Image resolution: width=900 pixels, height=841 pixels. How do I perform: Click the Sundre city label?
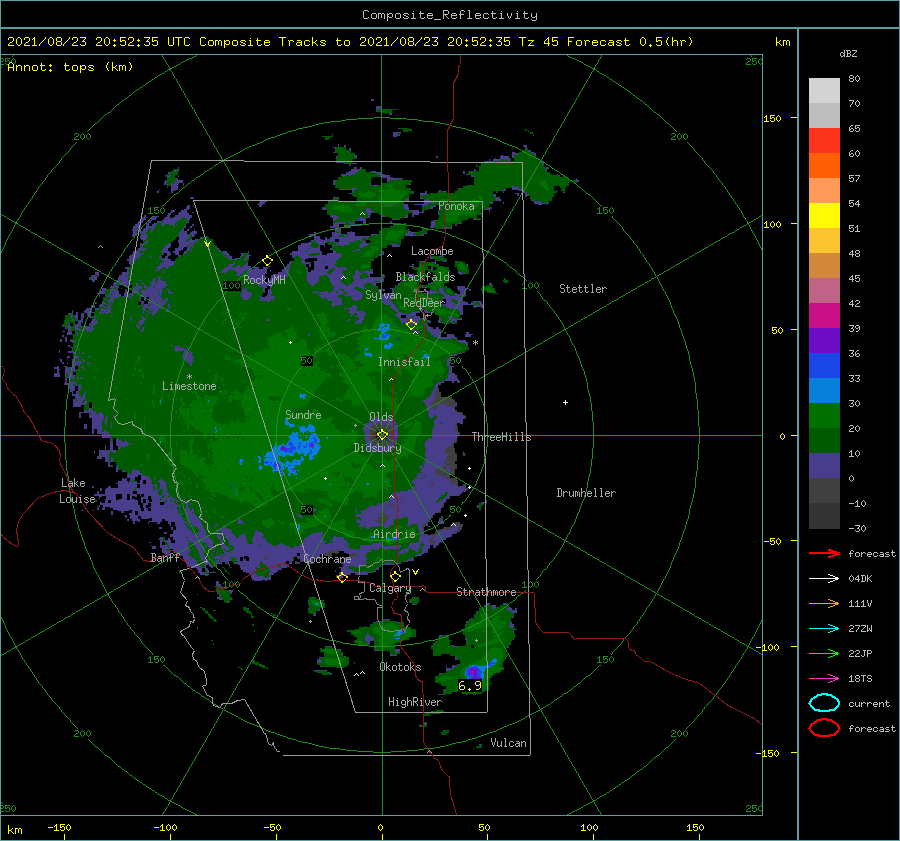303,414
